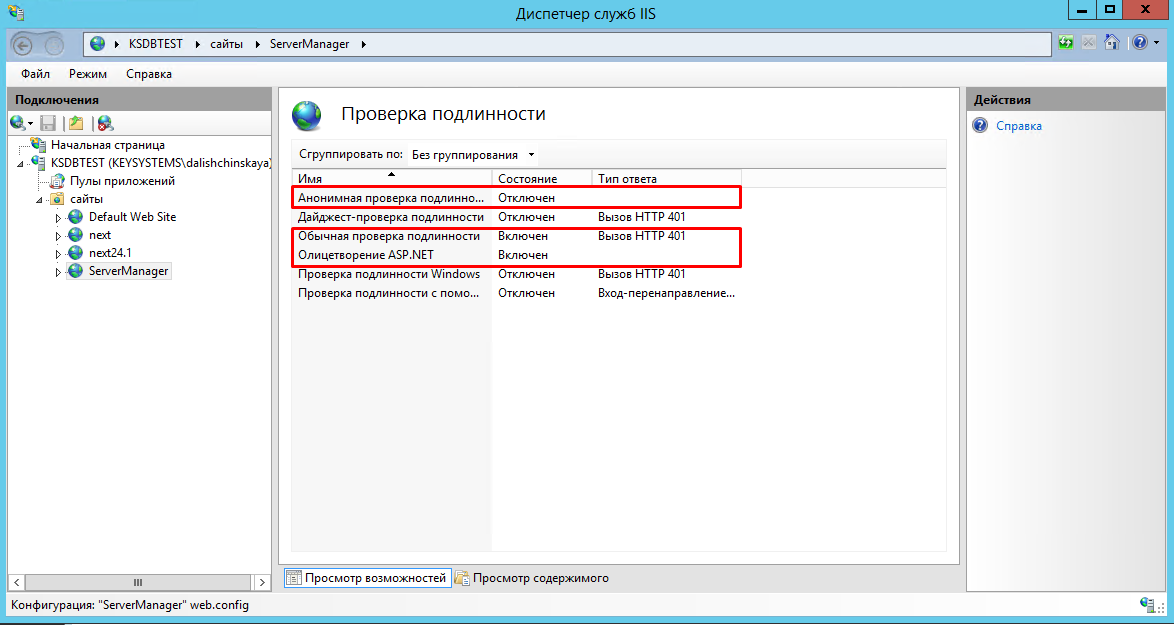The width and height of the screenshot is (1174, 625).
Task: Select the ServerManager site in tree
Action: [x=129, y=271]
